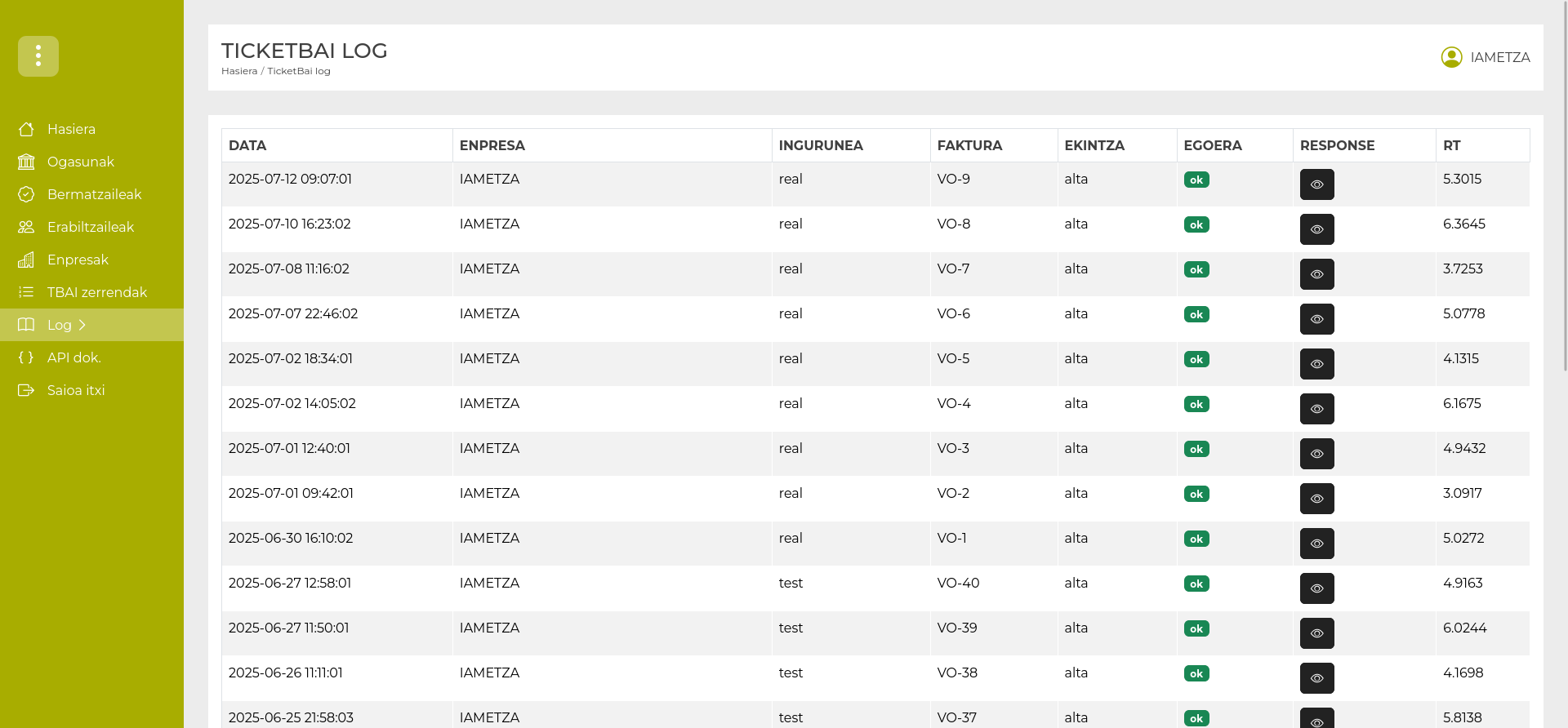Open response eye button for VO-38
The width and height of the screenshot is (1568, 728).
(1316, 678)
